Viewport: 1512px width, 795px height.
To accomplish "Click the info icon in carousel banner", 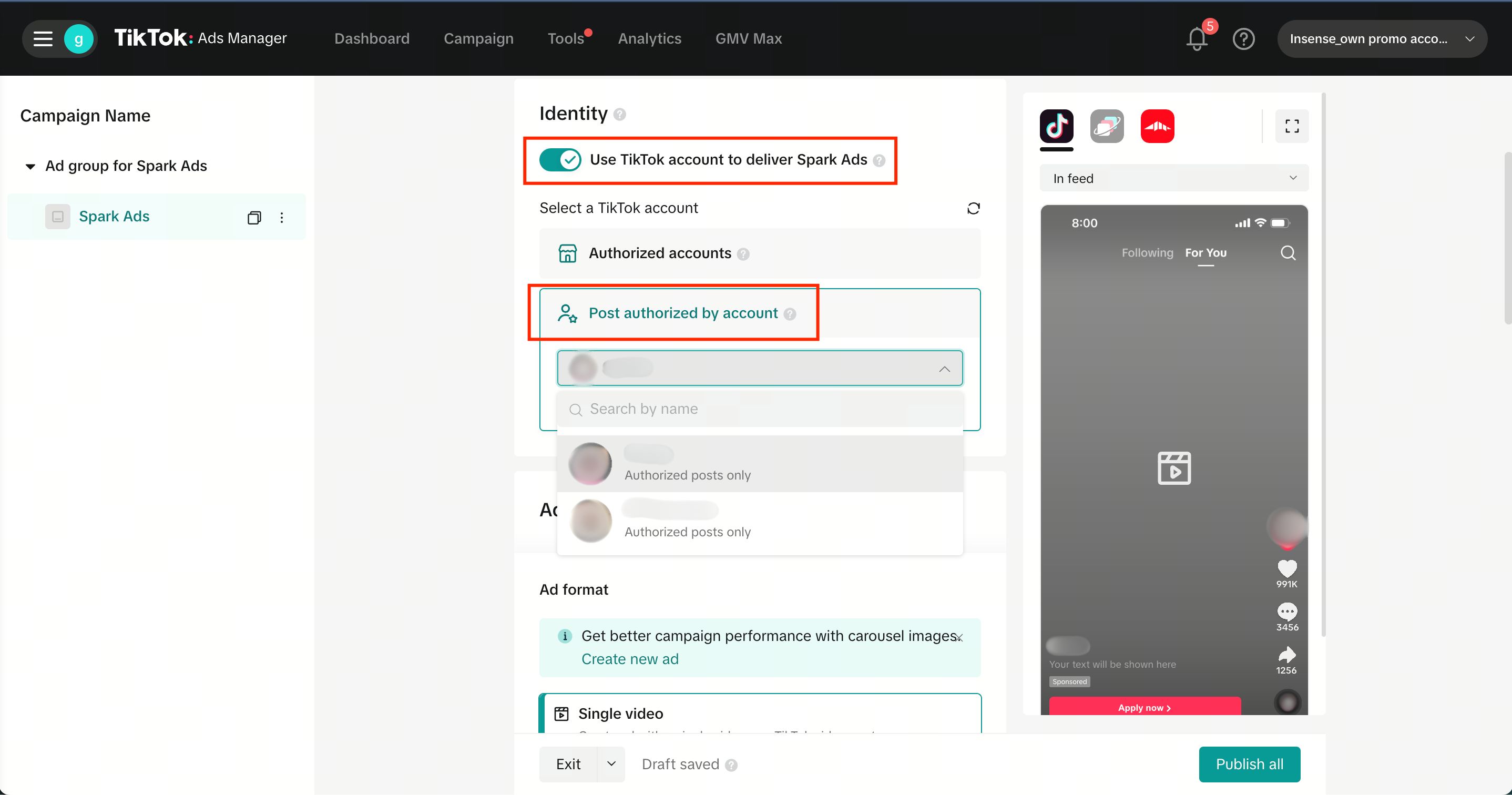I will pos(565,636).
